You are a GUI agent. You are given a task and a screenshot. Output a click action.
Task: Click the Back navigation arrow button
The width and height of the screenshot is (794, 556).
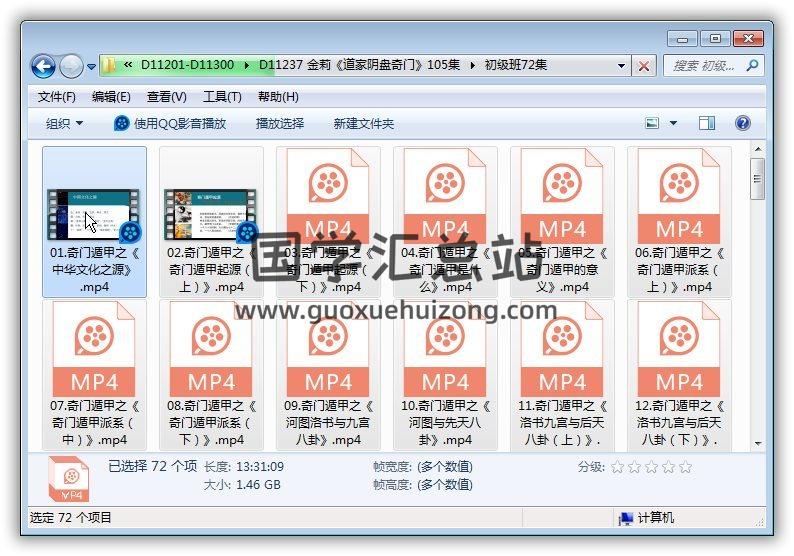[x=43, y=66]
